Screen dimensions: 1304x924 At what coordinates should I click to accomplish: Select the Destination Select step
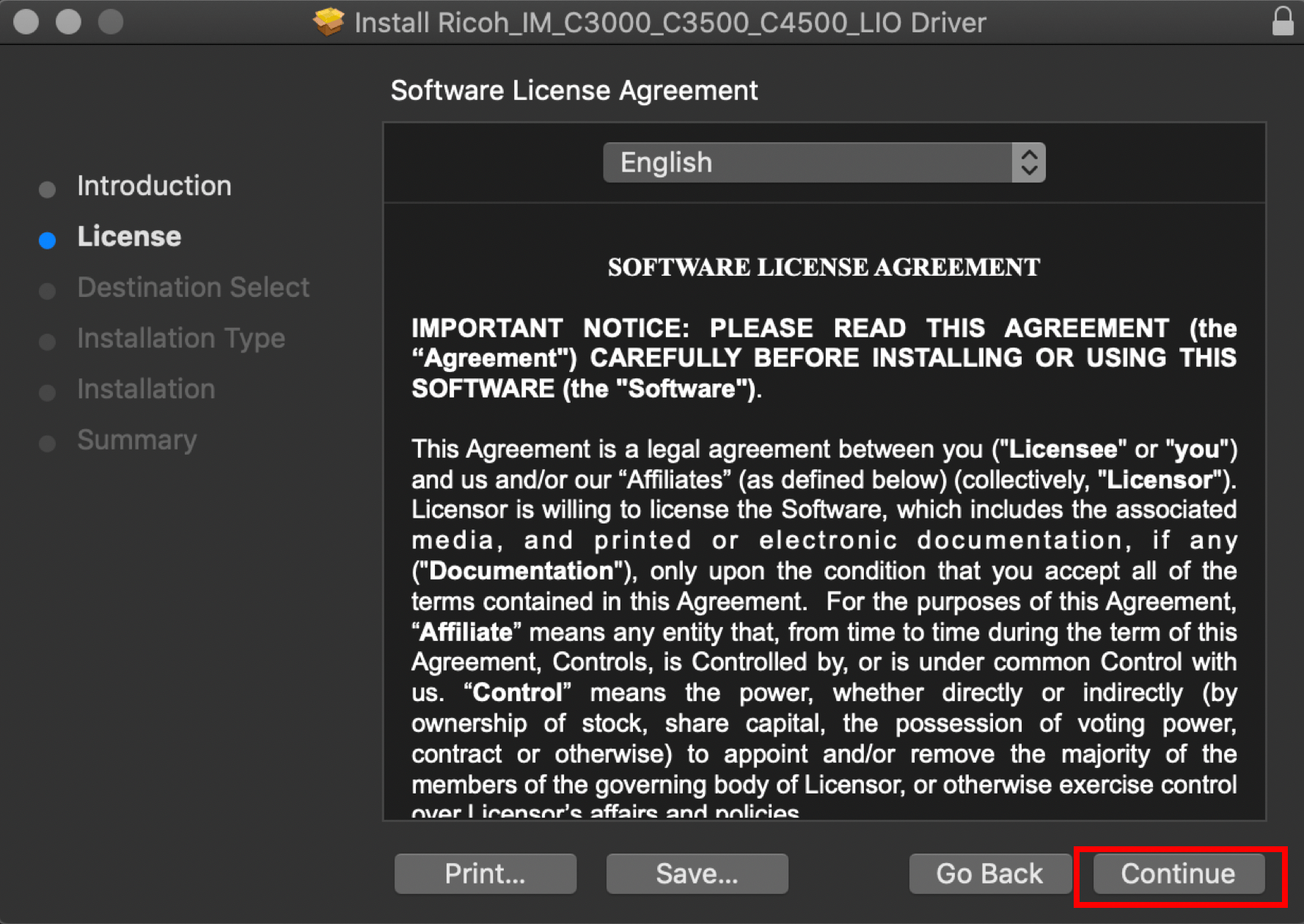point(194,287)
